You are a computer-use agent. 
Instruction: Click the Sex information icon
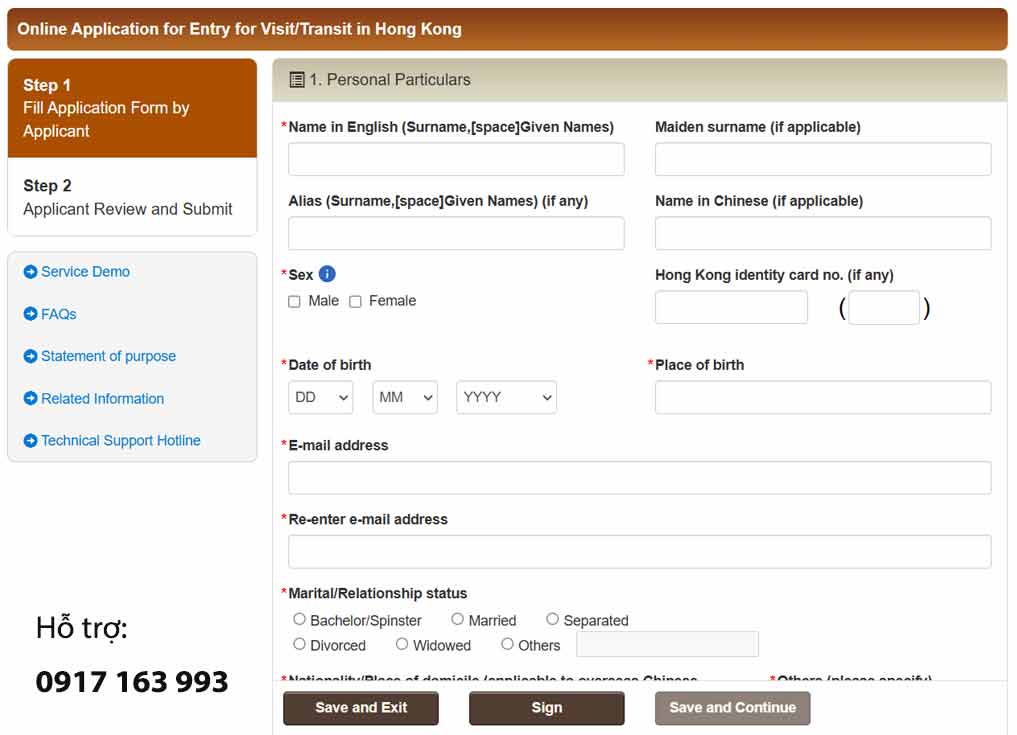tap(327, 274)
